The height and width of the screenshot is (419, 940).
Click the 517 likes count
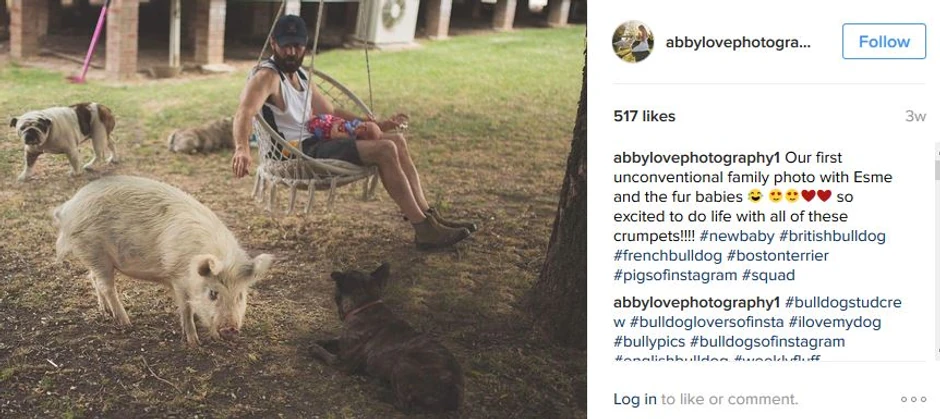click(x=644, y=116)
